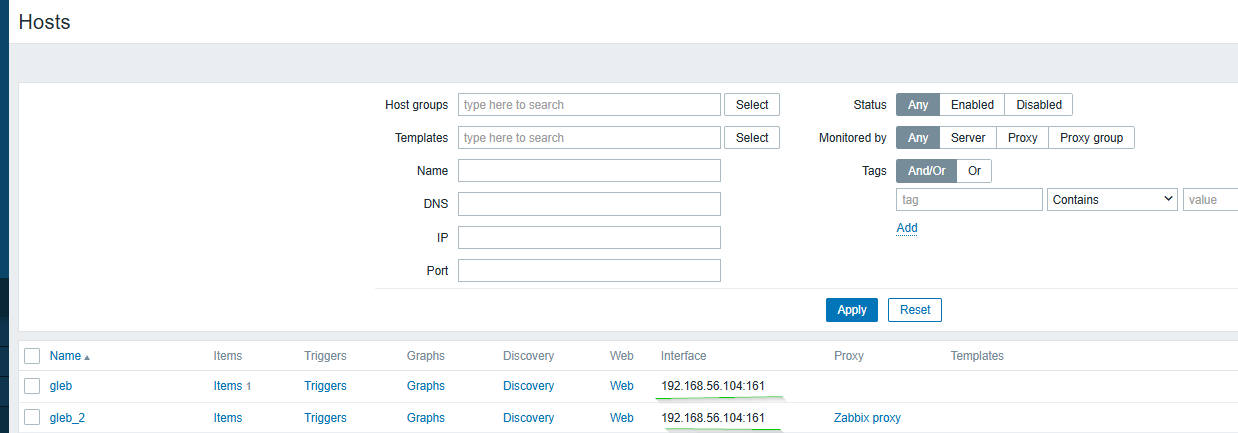Screen dimensions: 1238x433
Task: Focus the IP filter field
Action: click(589, 238)
